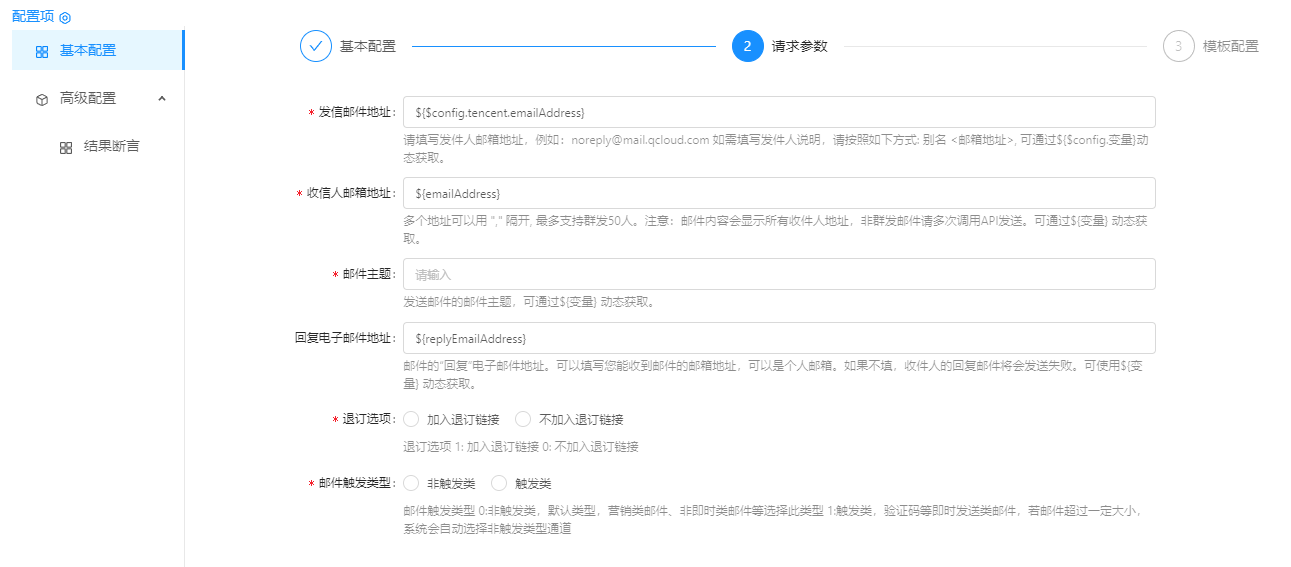Image resolution: width=1291 pixels, height=567 pixels.
Task: Select the 加入退订链接 radio option
Action: point(411,419)
